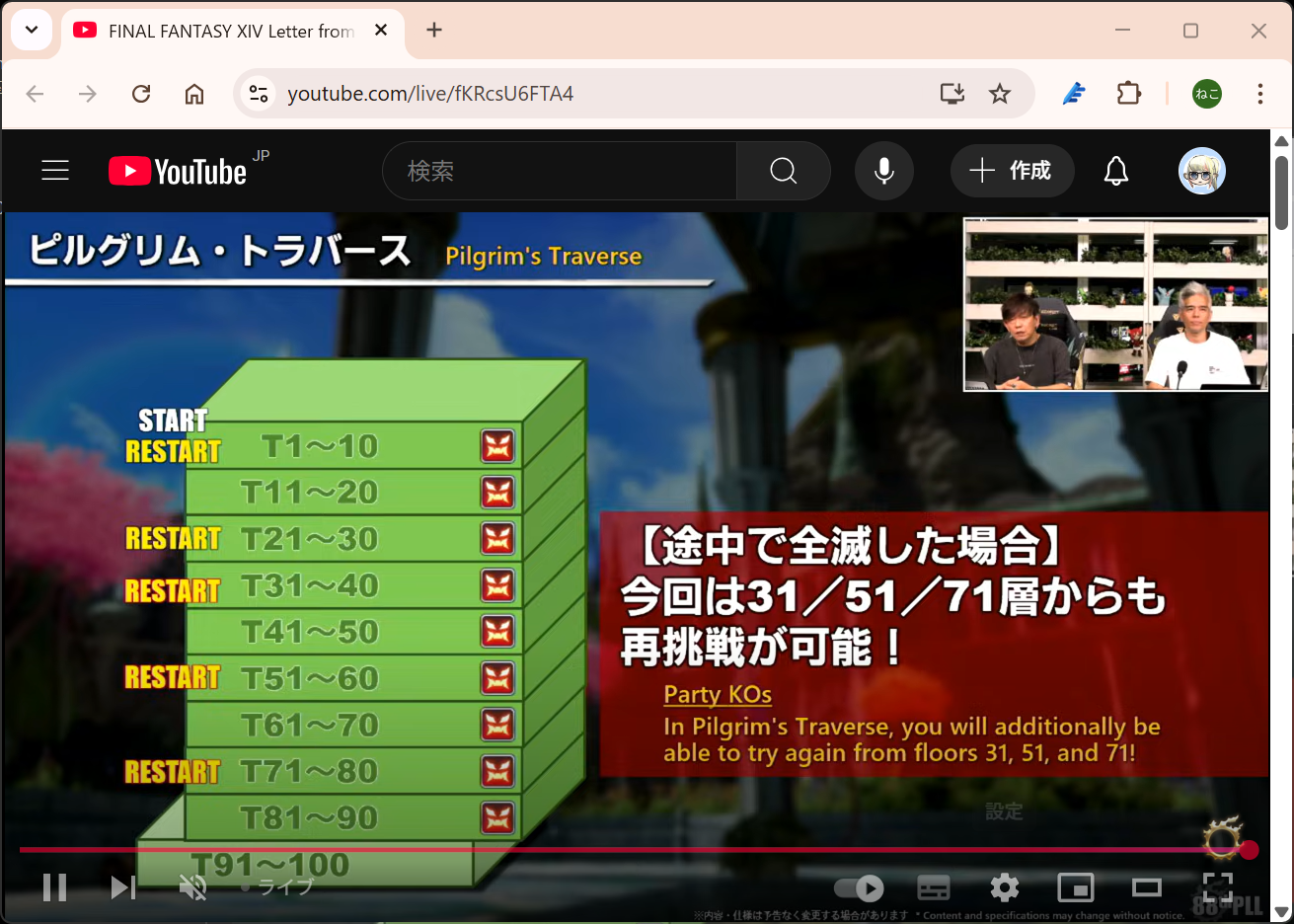This screenshot has height=924, width=1294.
Task: Open the YouTube account avatar menu
Action: click(x=1202, y=171)
